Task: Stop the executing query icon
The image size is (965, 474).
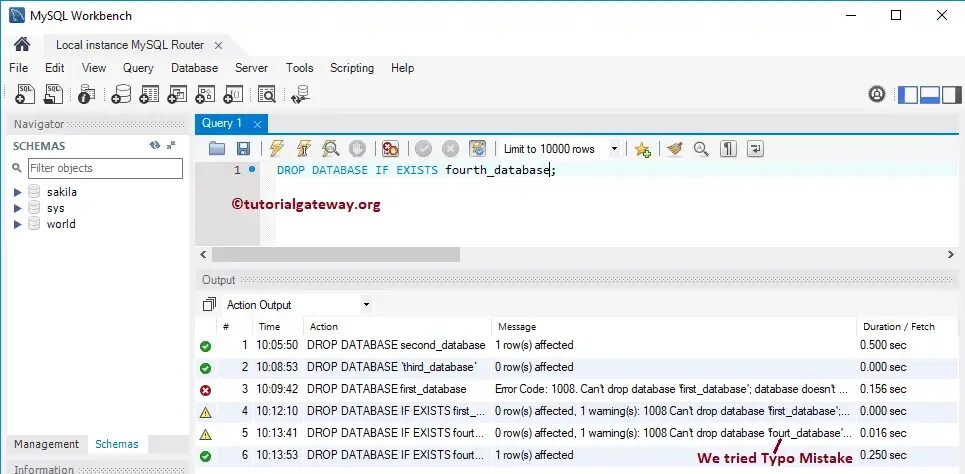Action: click(358, 148)
